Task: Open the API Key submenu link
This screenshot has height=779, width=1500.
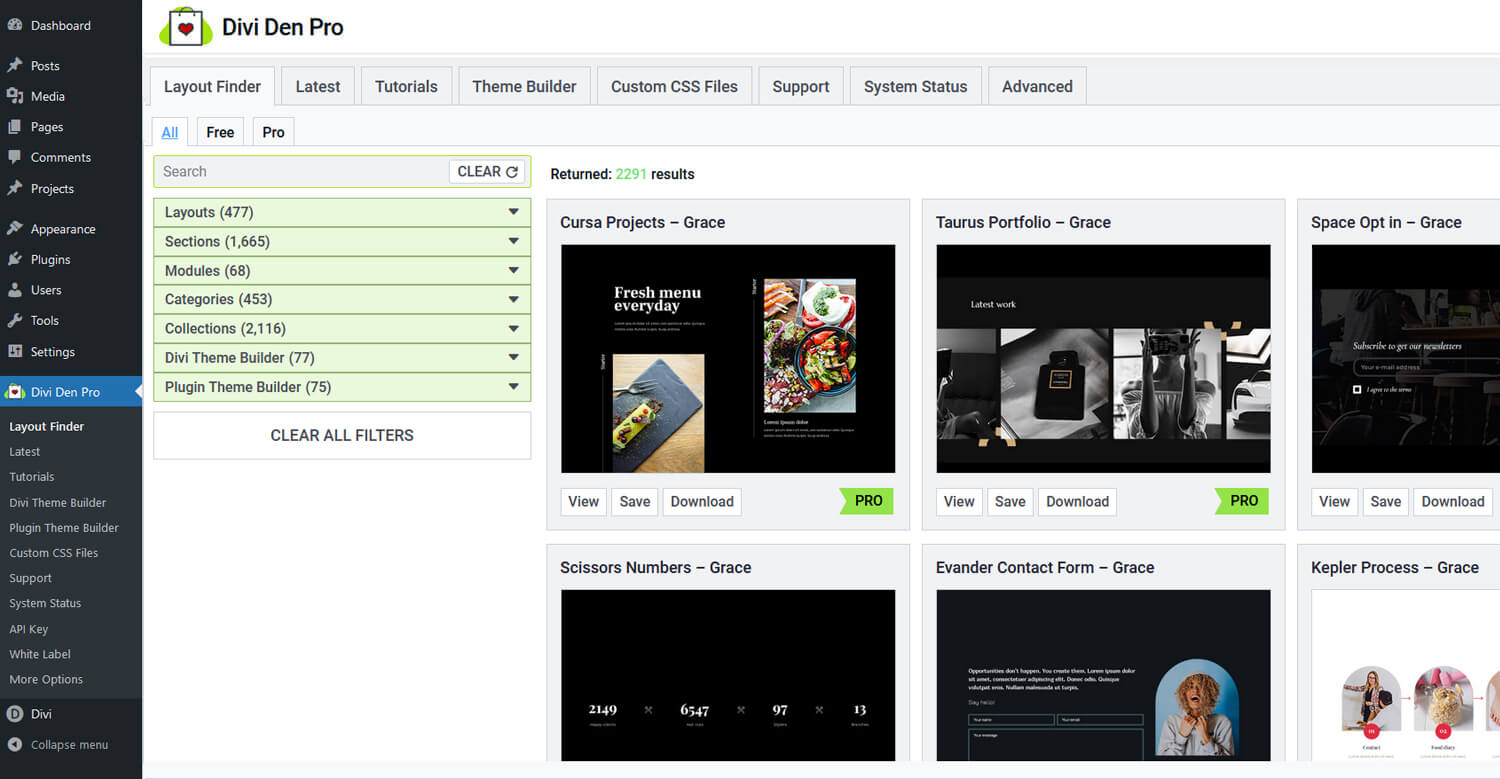Action: pos(29,629)
